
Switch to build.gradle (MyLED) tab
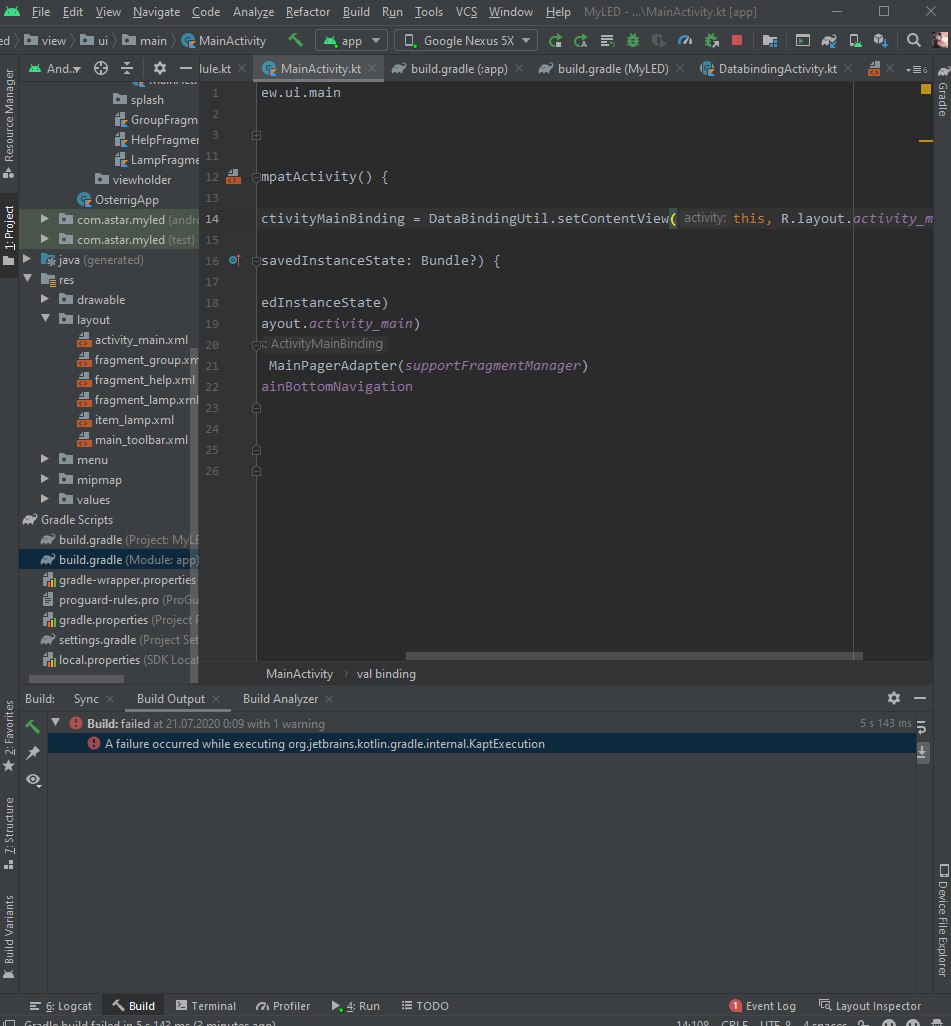tap(613, 69)
